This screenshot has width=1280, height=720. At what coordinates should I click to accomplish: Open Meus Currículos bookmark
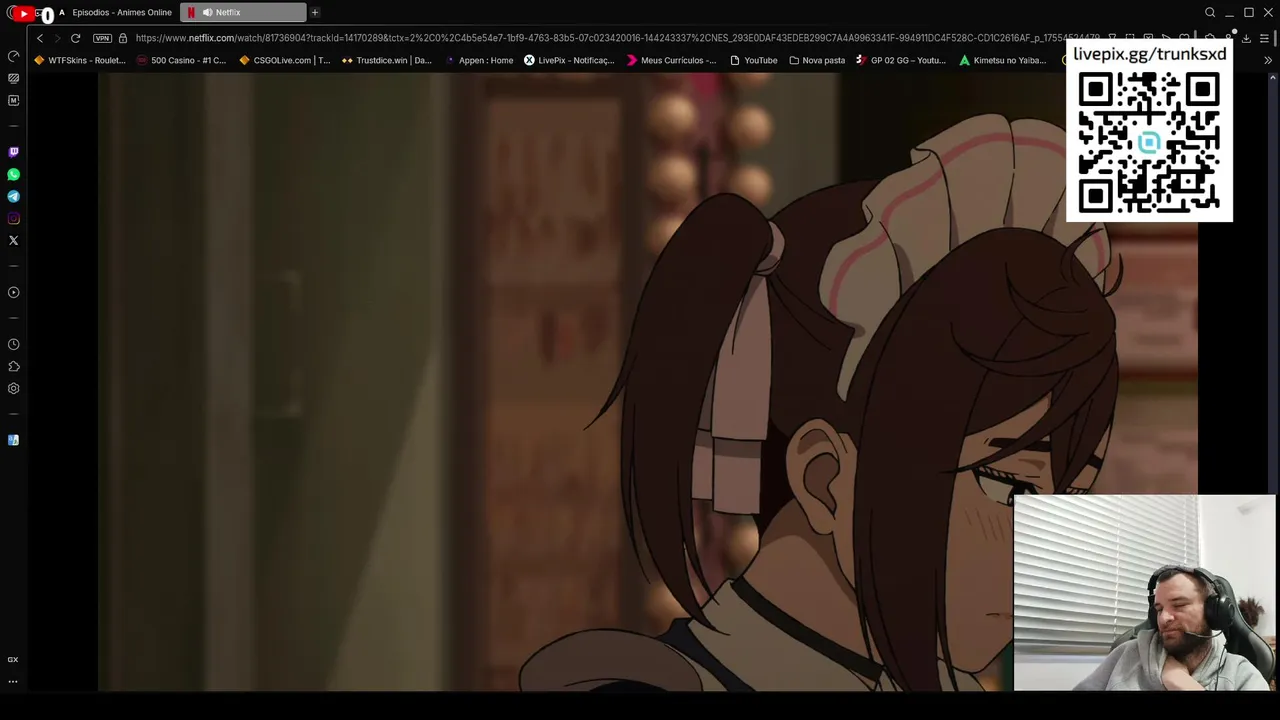[x=672, y=60]
